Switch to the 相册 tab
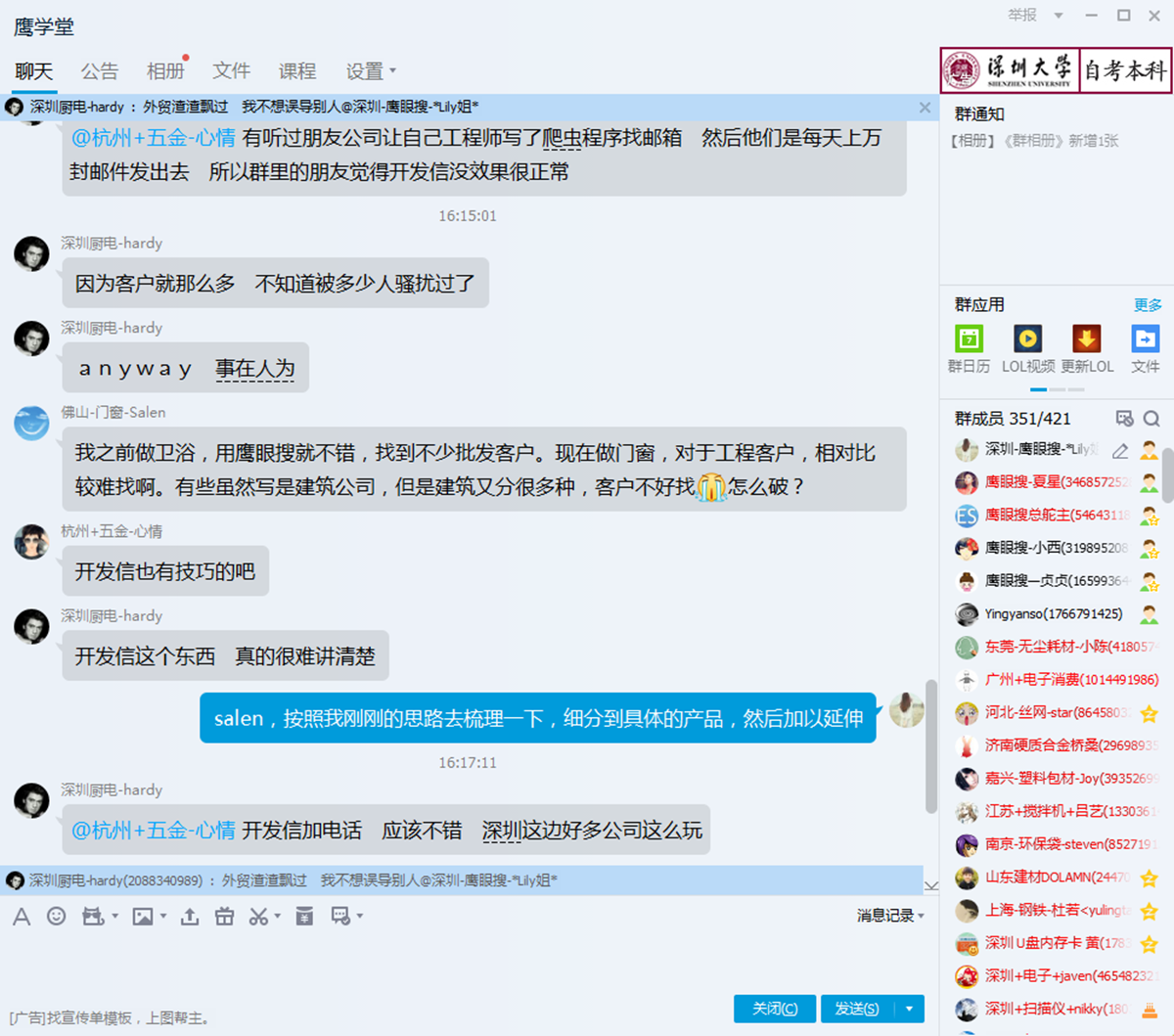 point(164,71)
